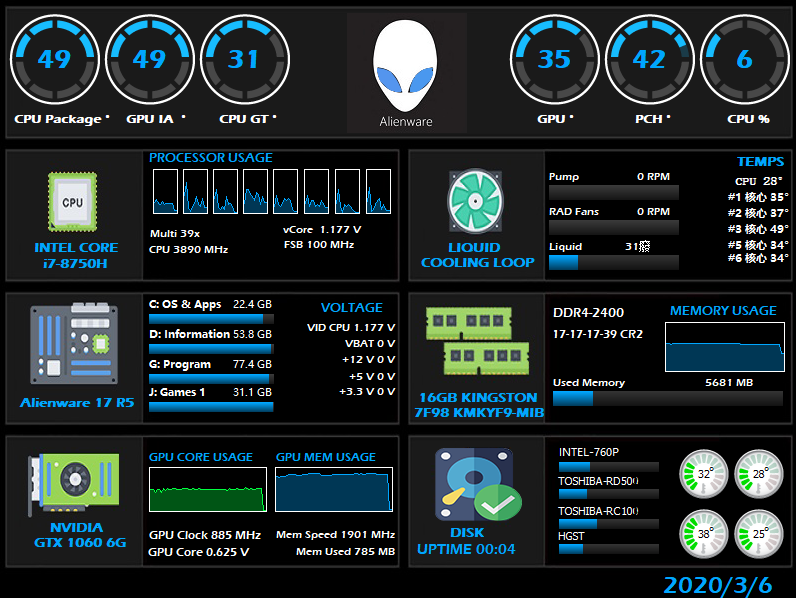The image size is (796, 598).
Task: Click the GPU Core Usage graph
Action: click(208, 489)
